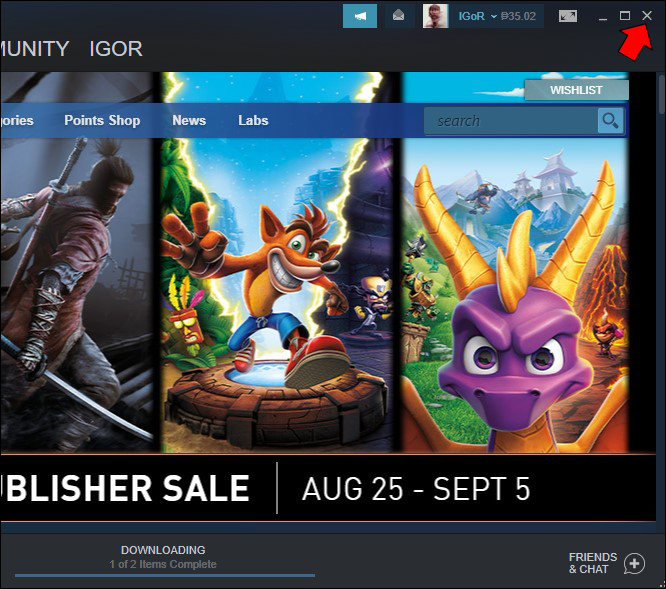Click the user avatar picture
The height and width of the screenshot is (589, 666).
[435, 16]
